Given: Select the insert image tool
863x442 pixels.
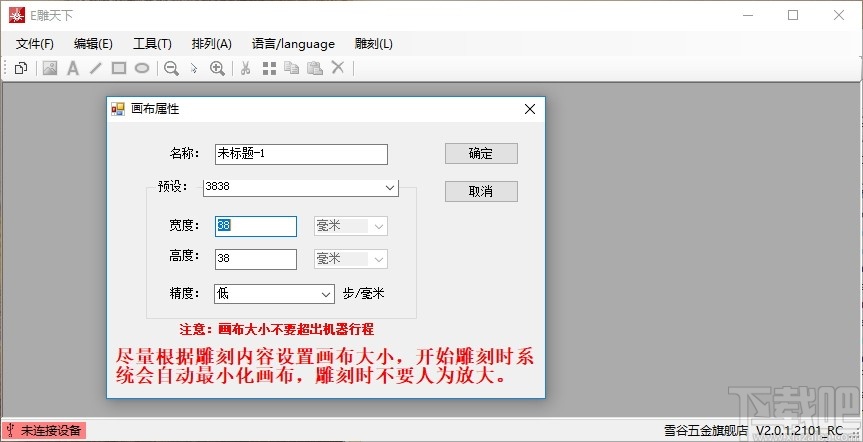Looking at the screenshot, I should pyautogui.click(x=50, y=68).
